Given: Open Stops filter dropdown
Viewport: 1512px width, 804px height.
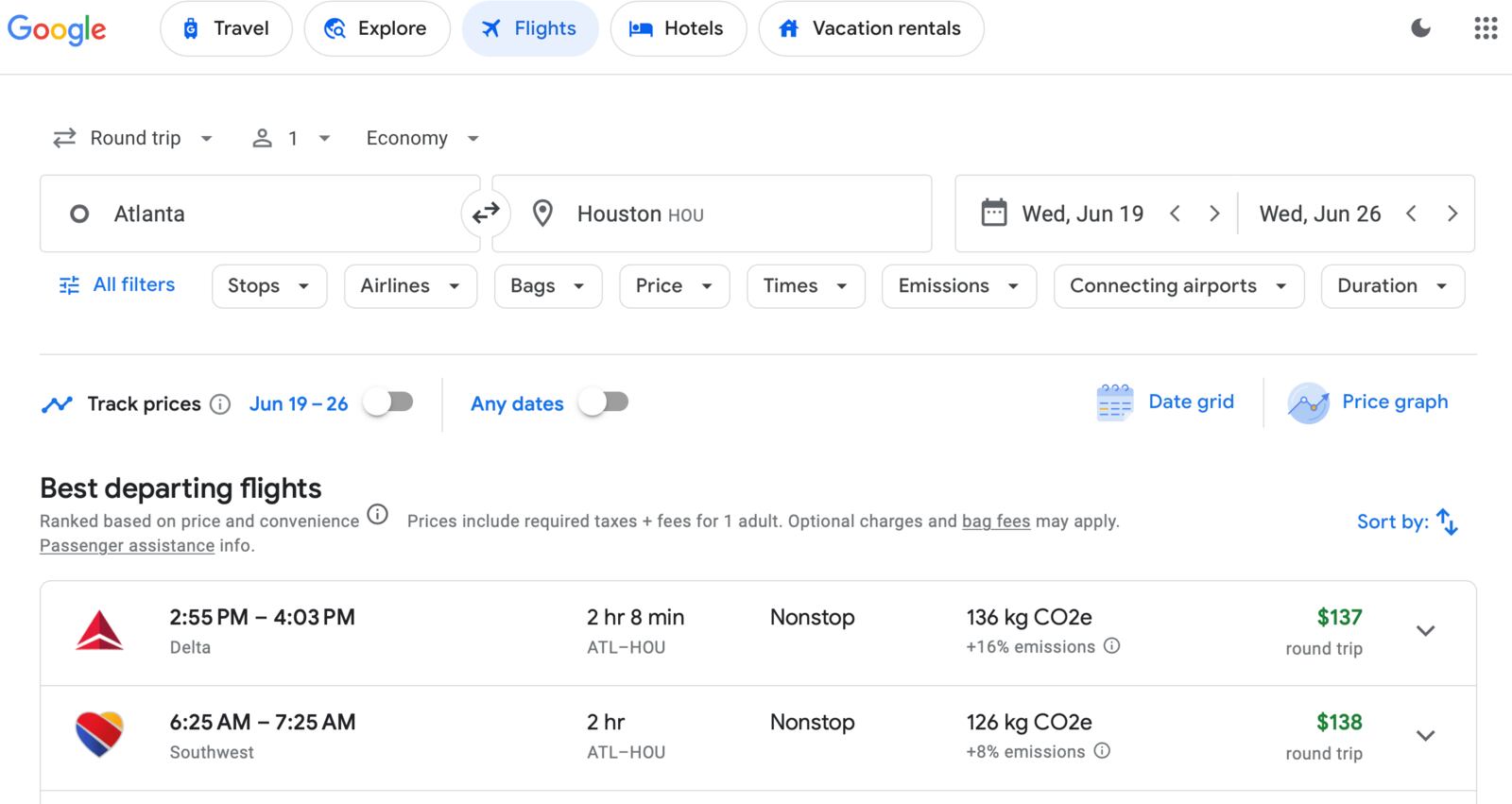Looking at the screenshot, I should coord(269,286).
